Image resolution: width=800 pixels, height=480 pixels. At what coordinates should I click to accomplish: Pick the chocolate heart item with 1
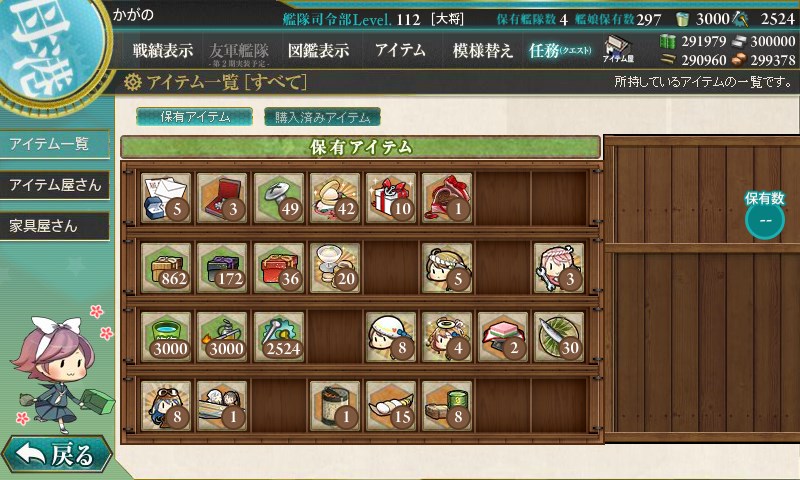click(447, 198)
